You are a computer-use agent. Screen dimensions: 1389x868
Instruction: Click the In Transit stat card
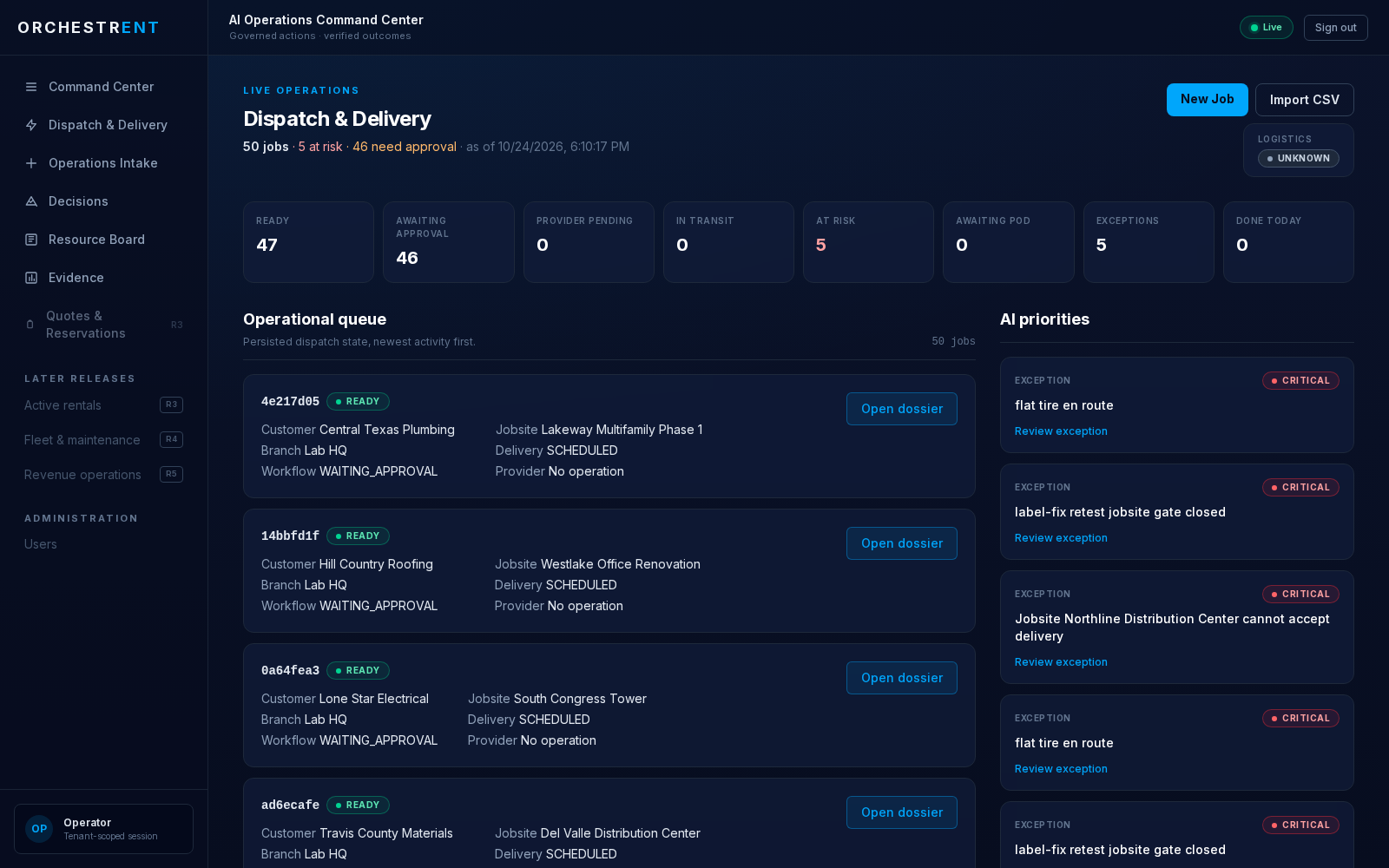[x=728, y=242]
